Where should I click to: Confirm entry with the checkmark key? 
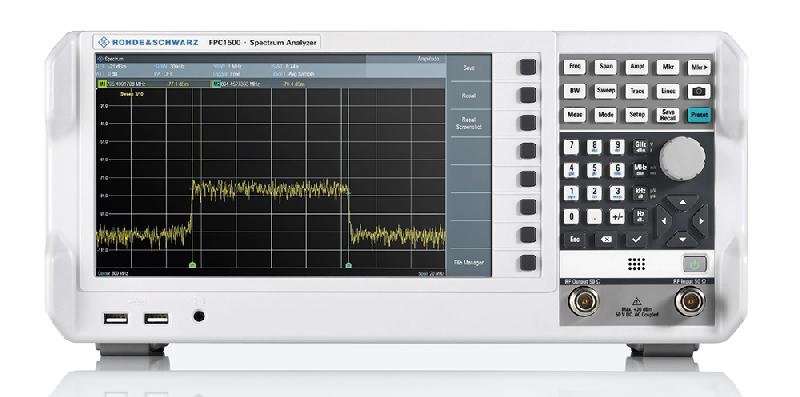point(637,240)
